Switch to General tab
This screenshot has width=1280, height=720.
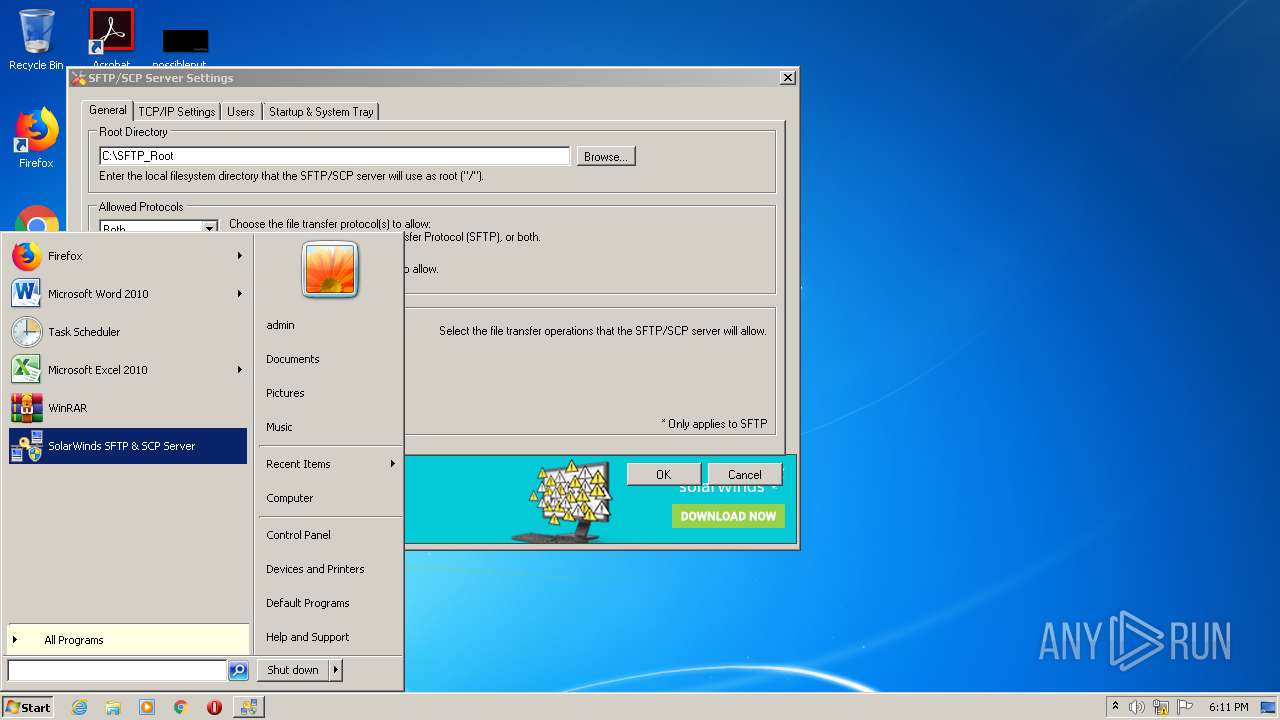(x=108, y=110)
